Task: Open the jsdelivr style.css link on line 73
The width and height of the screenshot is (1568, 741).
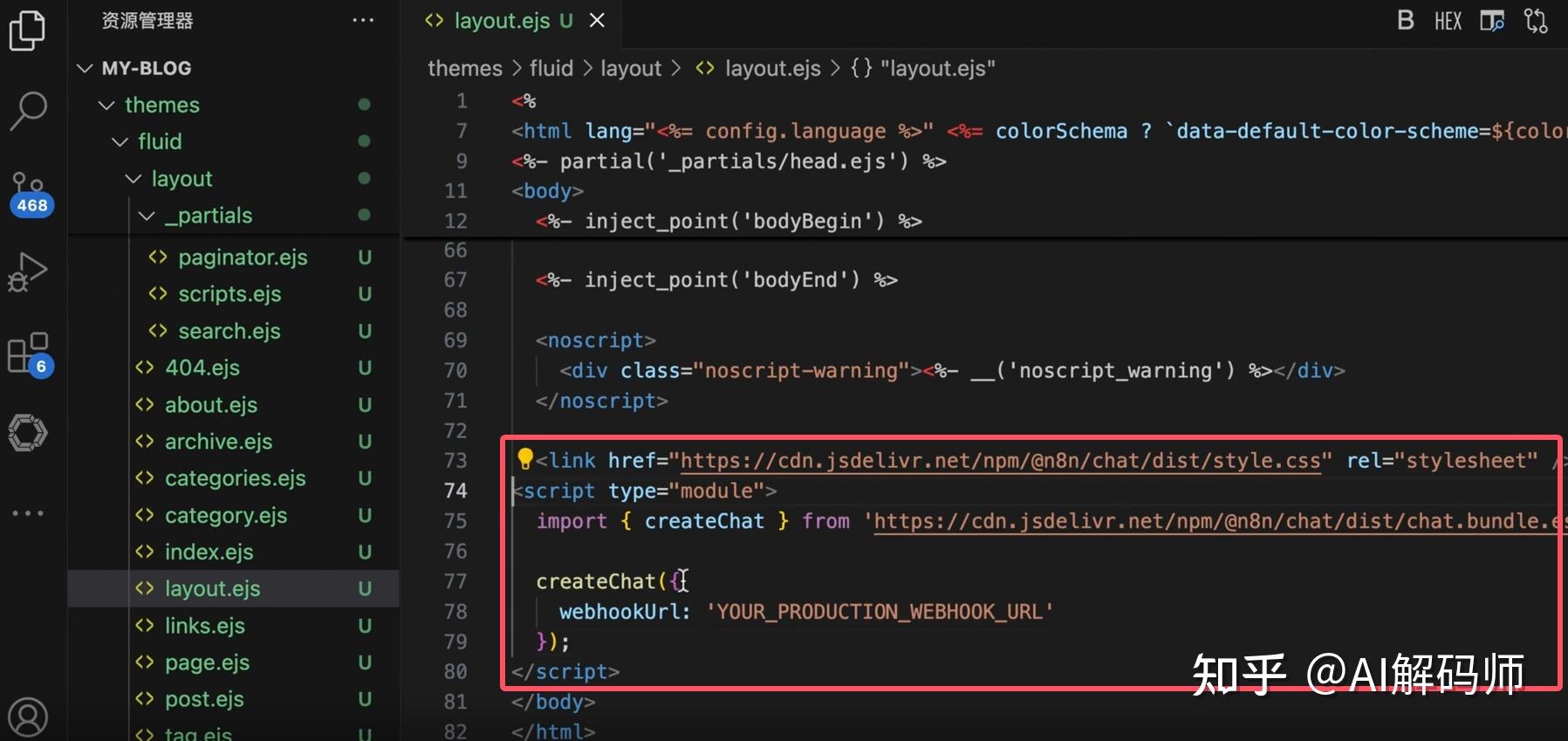Action: point(1000,461)
